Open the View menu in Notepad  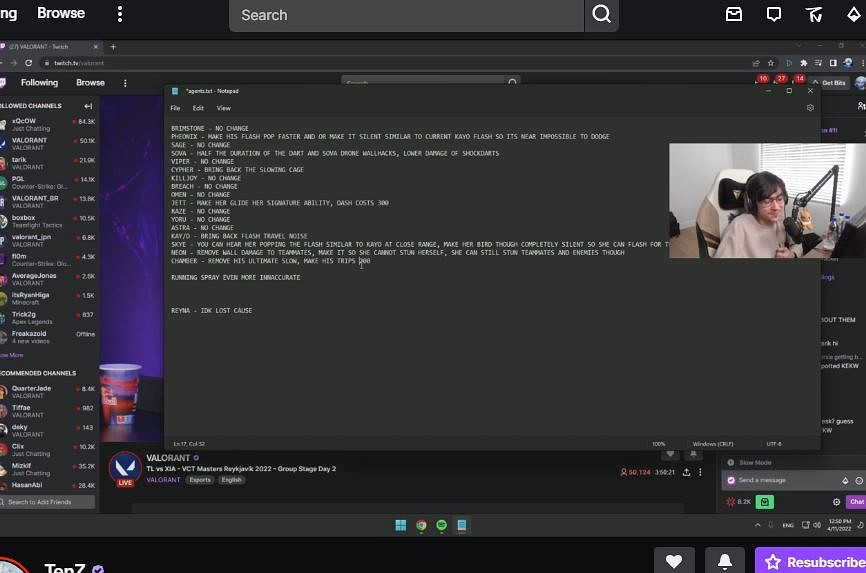pos(223,108)
